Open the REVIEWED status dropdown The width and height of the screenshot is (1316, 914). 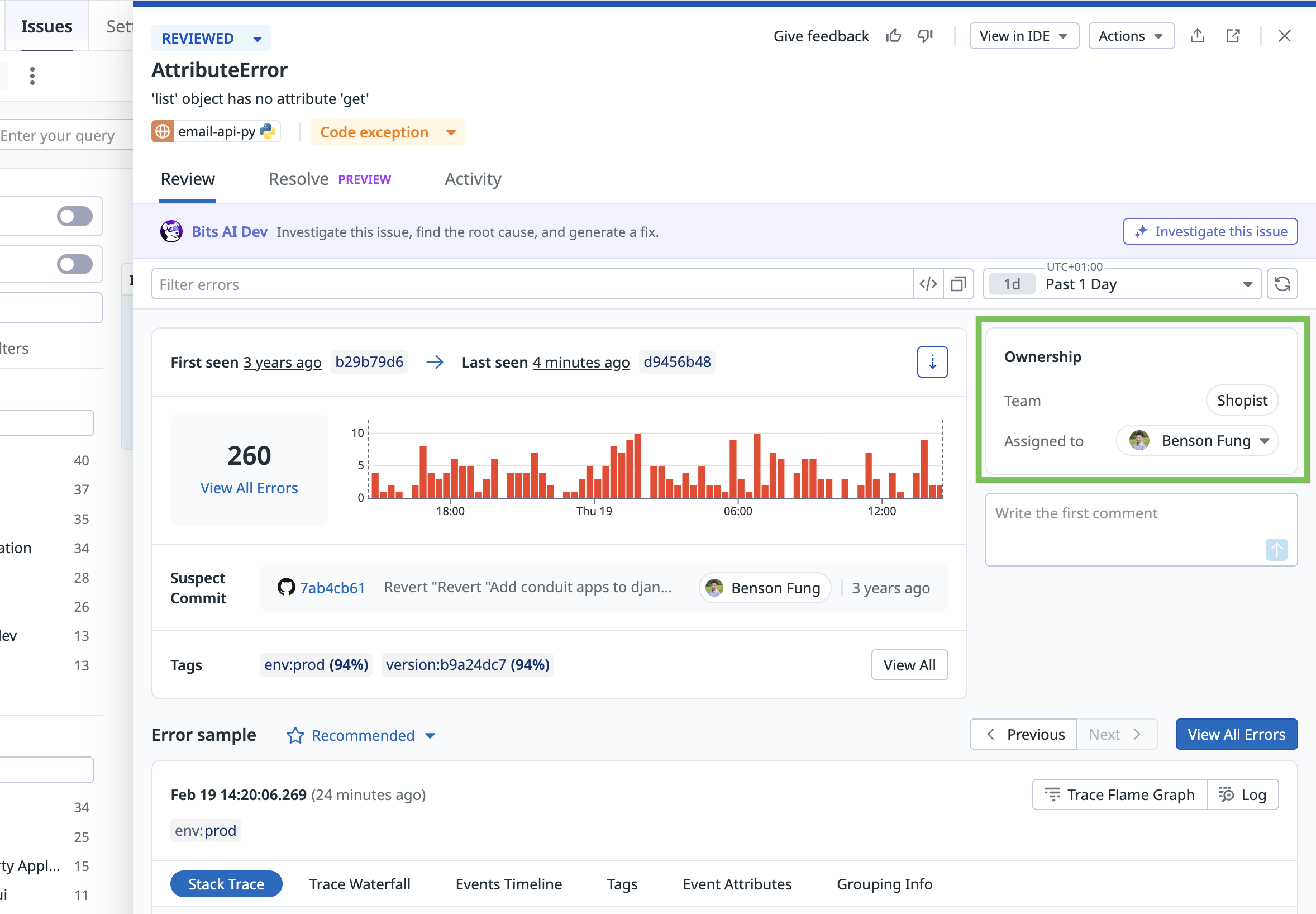click(x=211, y=39)
